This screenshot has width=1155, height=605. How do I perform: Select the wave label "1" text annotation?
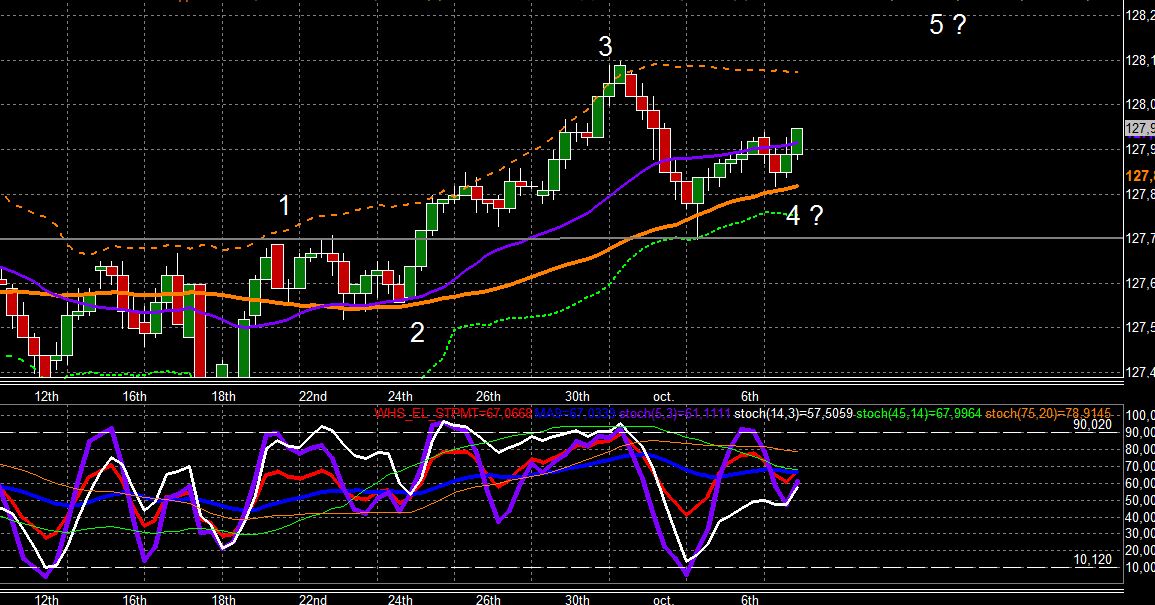click(284, 206)
